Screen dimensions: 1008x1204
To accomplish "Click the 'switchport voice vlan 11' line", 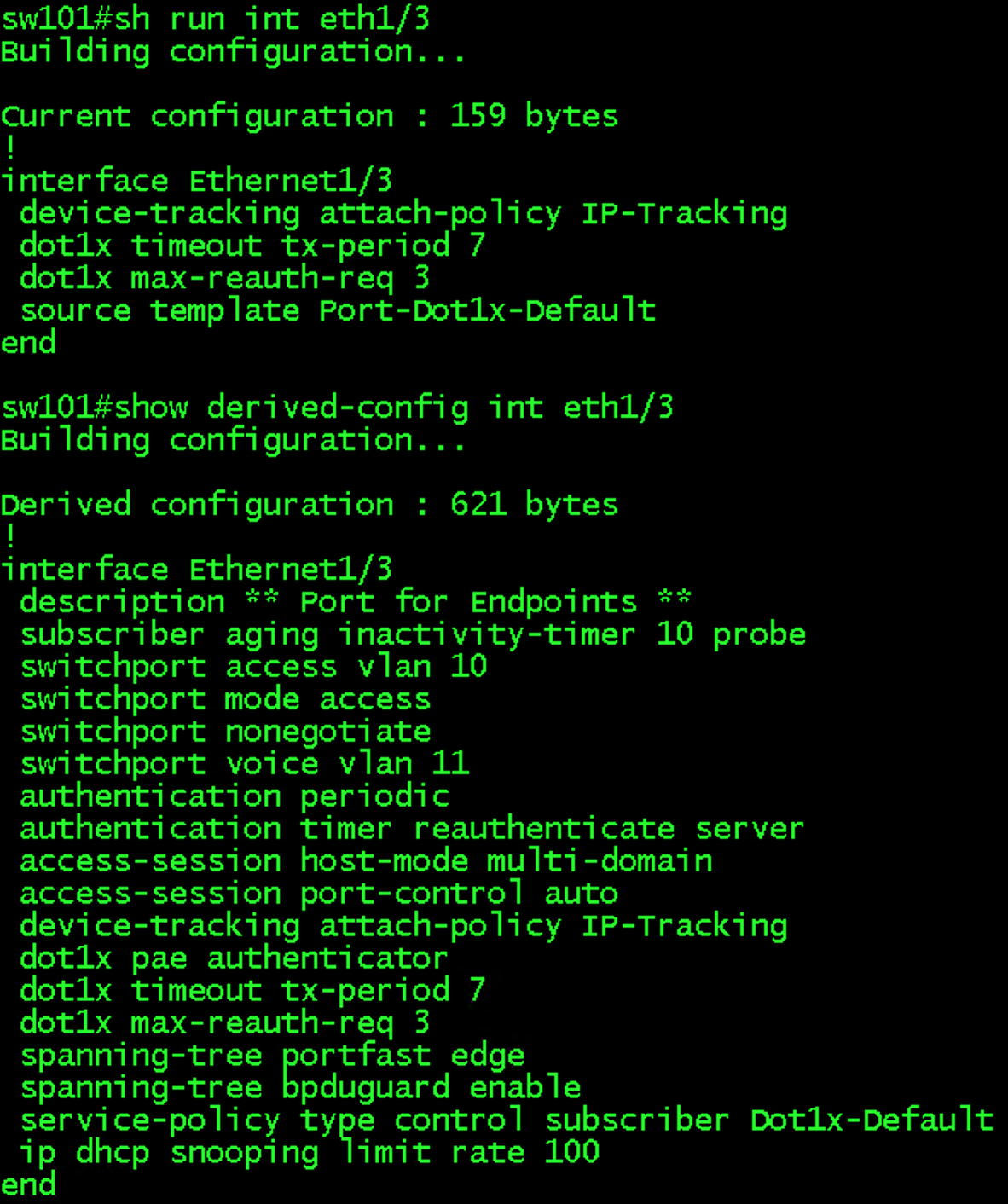I will pyautogui.click(x=244, y=764).
